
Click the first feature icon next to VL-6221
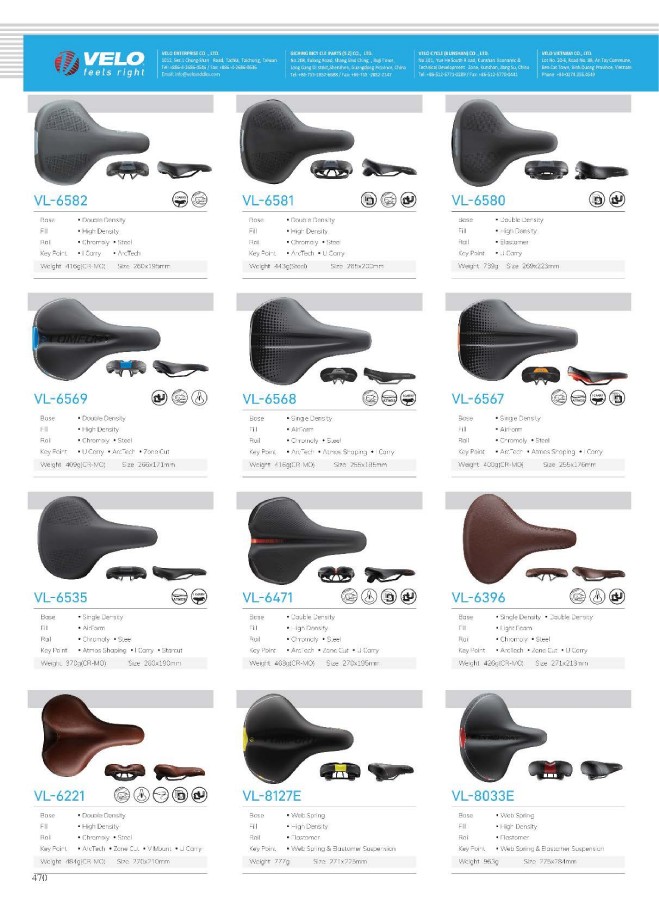click(x=122, y=795)
